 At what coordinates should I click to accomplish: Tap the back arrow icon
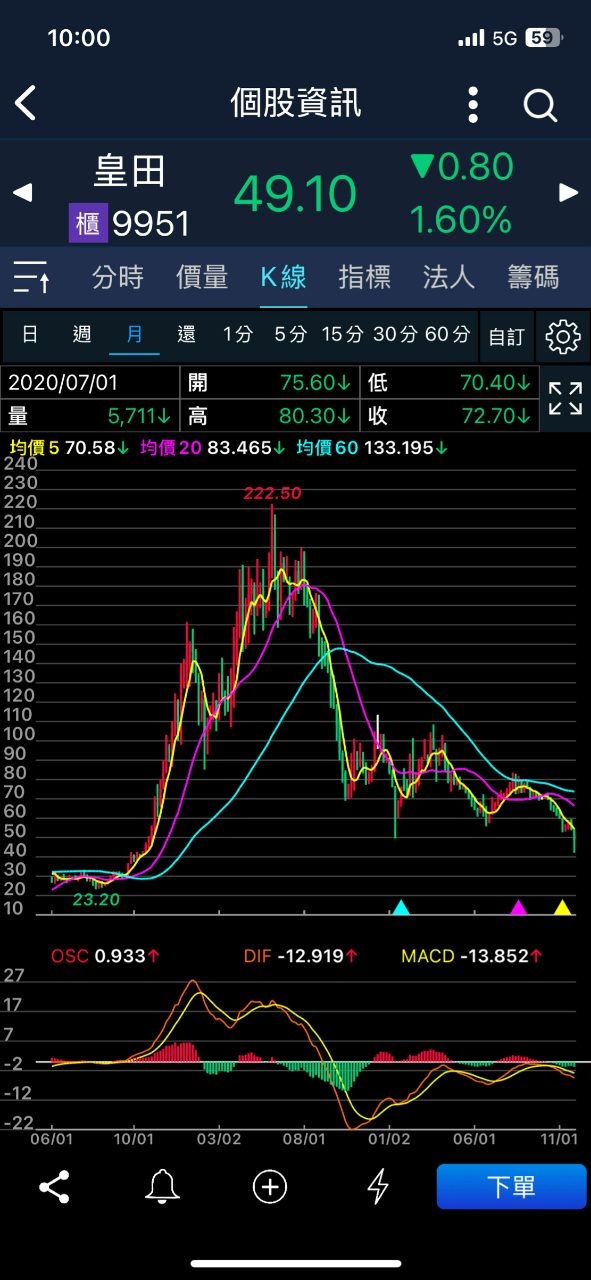pos(26,103)
